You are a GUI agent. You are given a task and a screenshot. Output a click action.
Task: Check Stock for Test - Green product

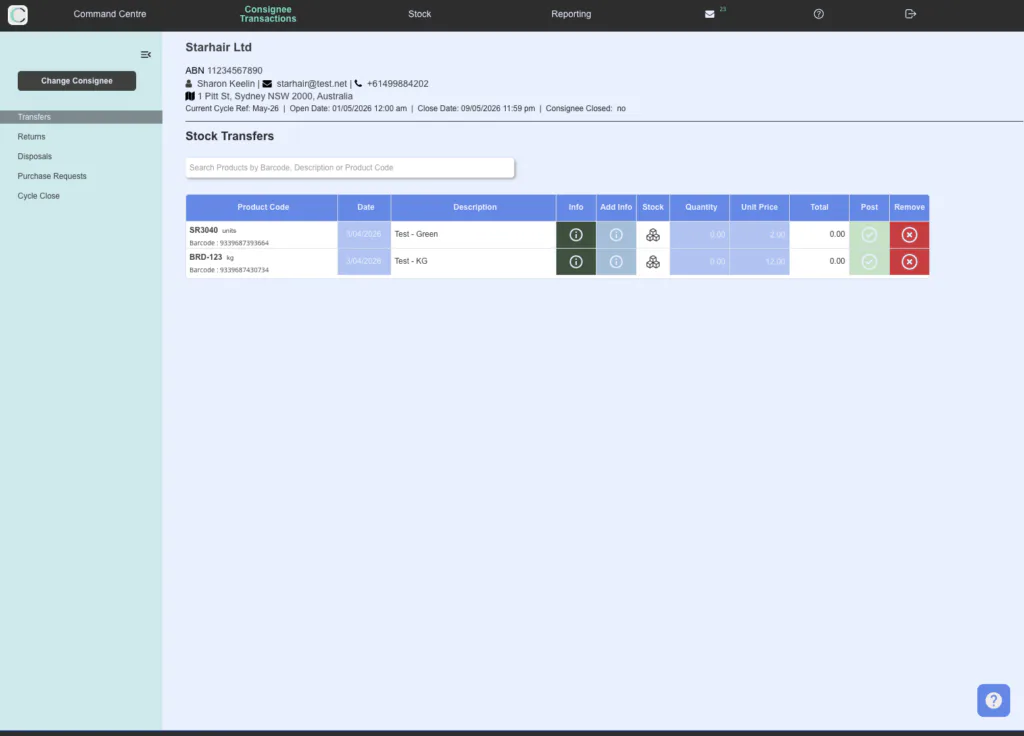click(x=652, y=234)
